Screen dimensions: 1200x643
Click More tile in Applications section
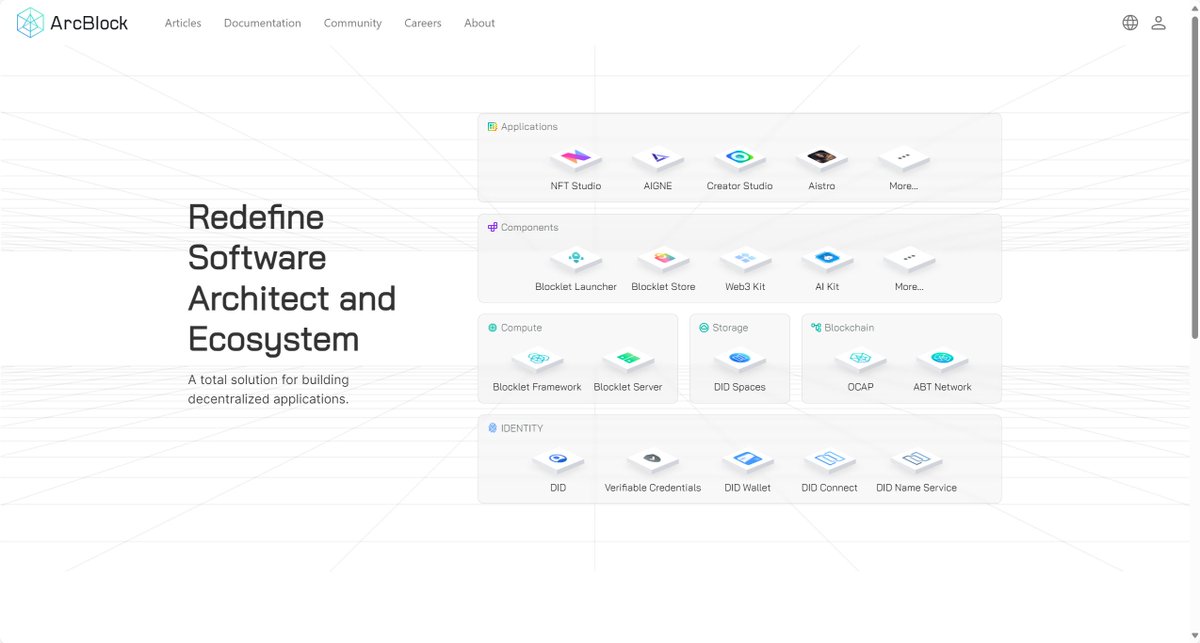click(904, 168)
